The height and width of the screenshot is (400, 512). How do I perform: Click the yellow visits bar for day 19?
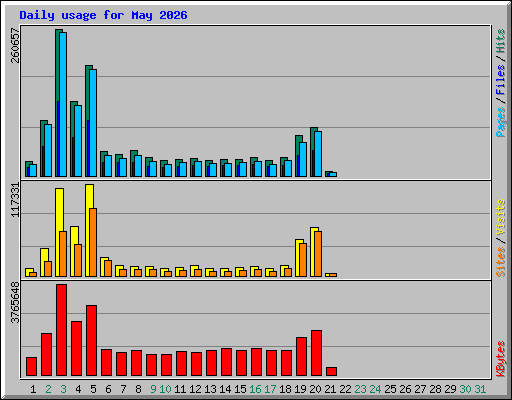(x=298, y=257)
